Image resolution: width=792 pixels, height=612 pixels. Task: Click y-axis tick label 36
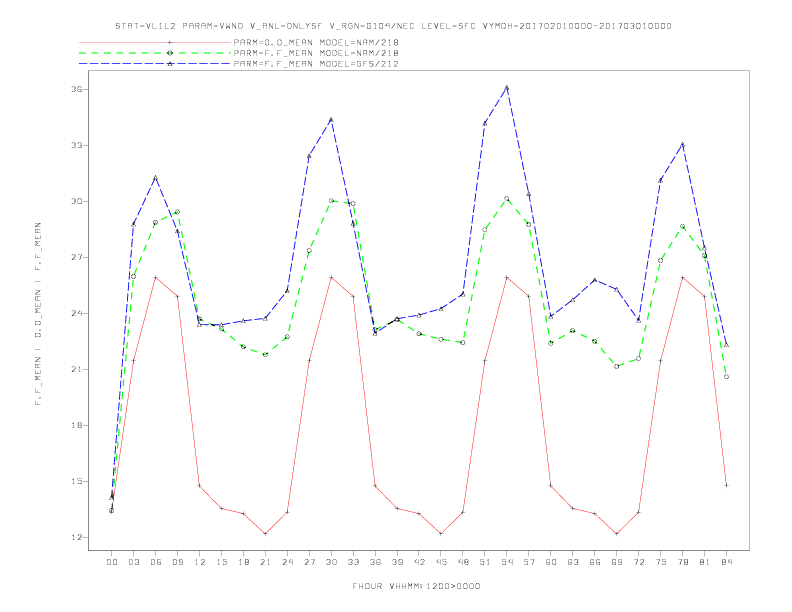76,89
